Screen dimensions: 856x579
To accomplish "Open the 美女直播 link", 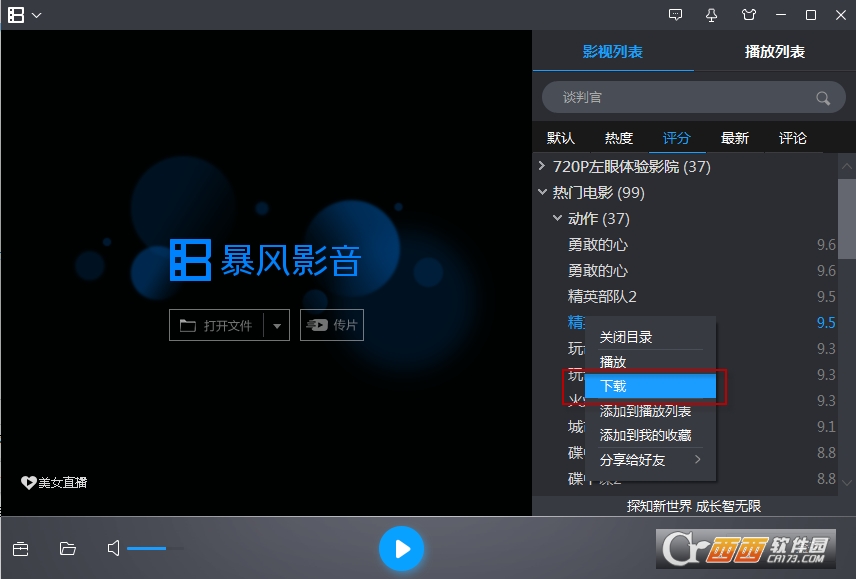I will click(x=54, y=482).
